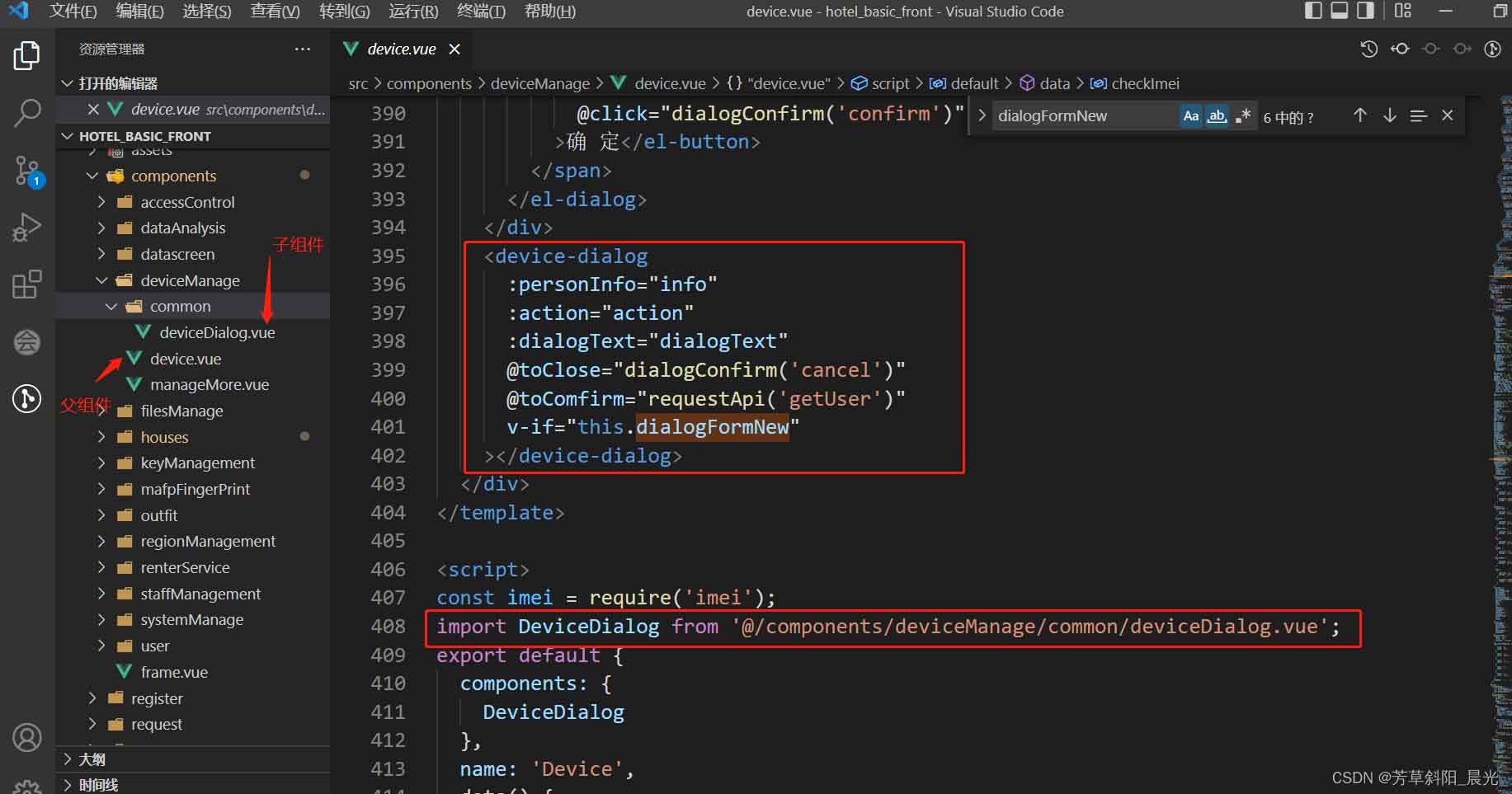This screenshot has width=1512, height=794.
Task: Open the View menu
Action: coord(276,12)
